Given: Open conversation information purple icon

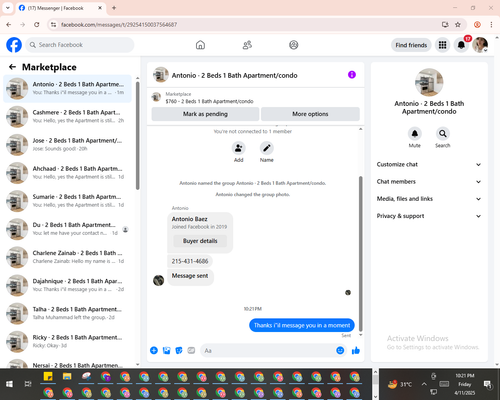Looking at the screenshot, I should (352, 75).
